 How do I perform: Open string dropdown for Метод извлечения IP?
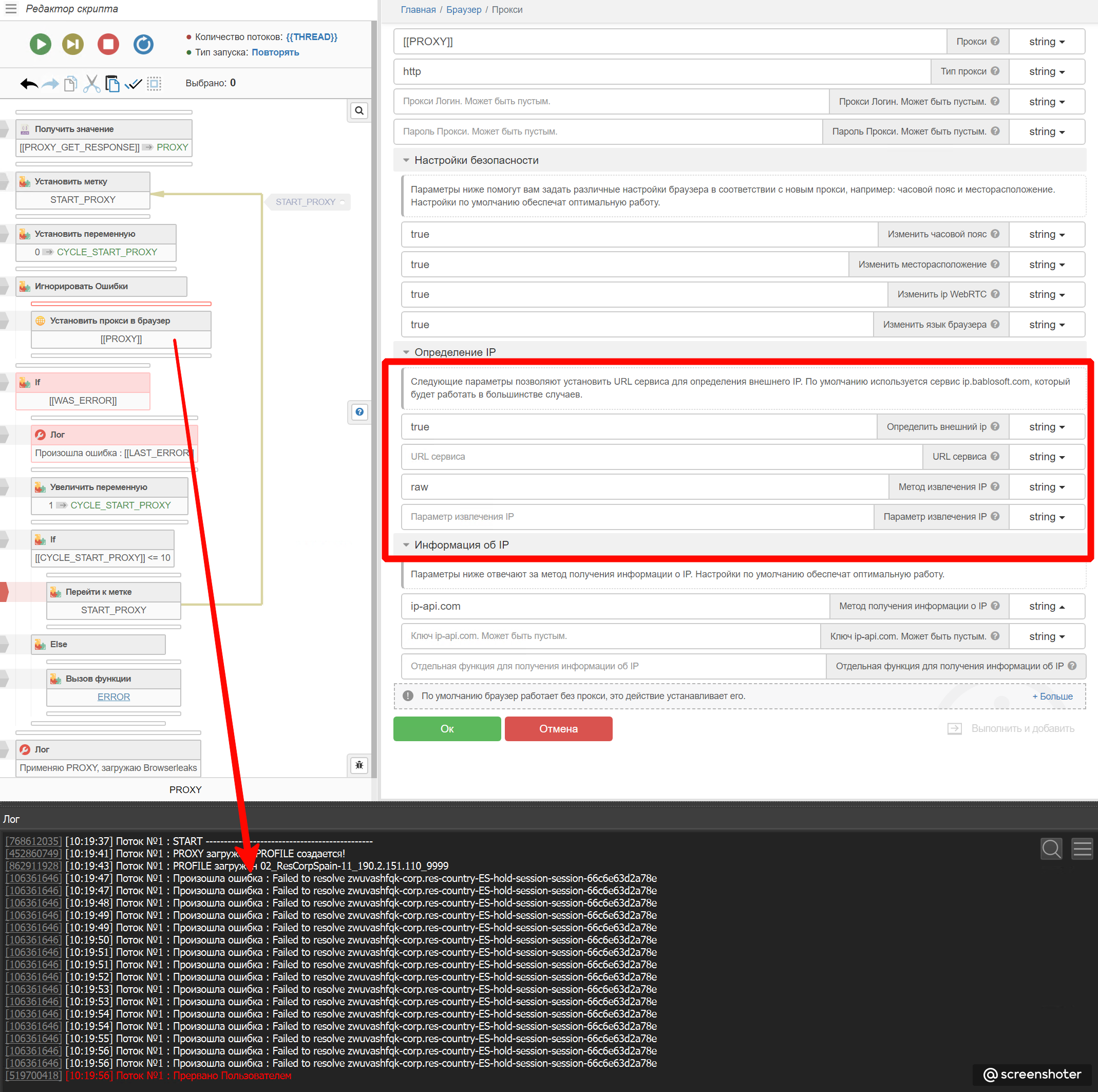point(1046,487)
